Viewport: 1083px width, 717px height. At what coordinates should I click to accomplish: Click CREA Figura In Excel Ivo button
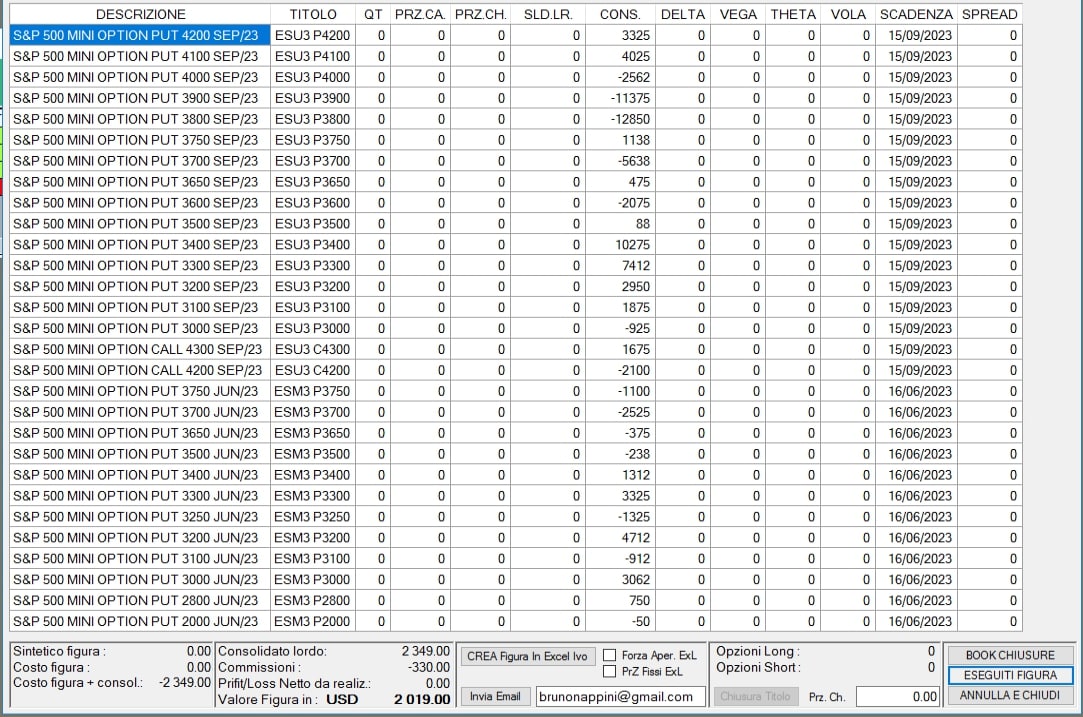527,656
